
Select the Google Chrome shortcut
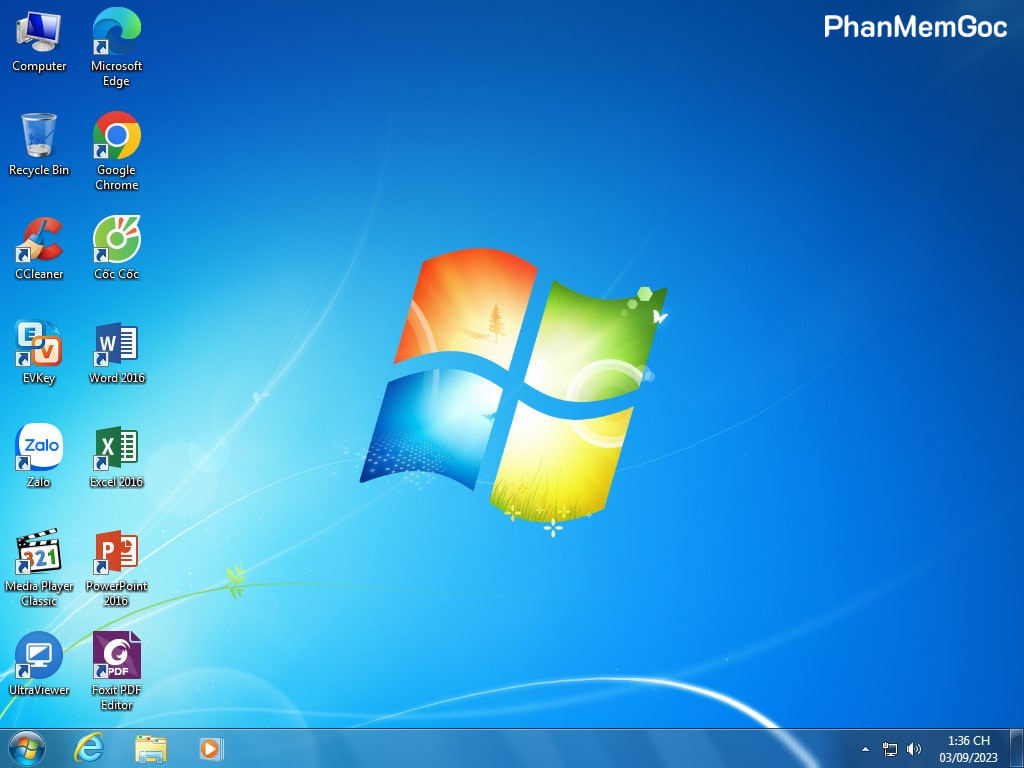117,136
